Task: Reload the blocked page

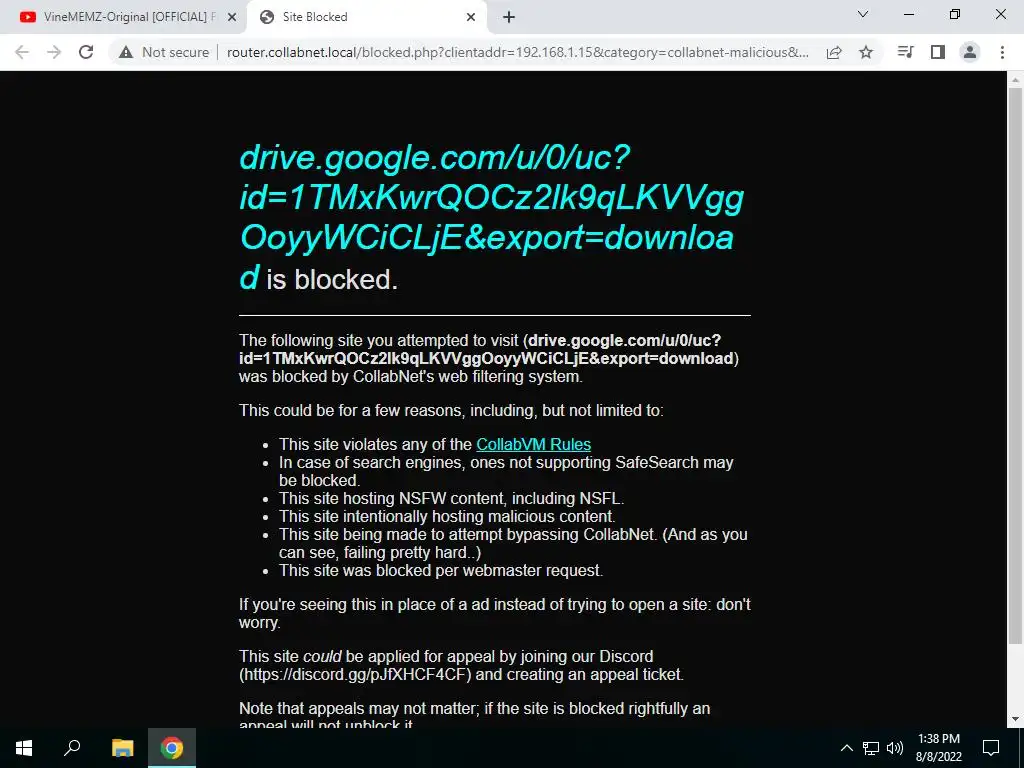Action: click(x=86, y=52)
